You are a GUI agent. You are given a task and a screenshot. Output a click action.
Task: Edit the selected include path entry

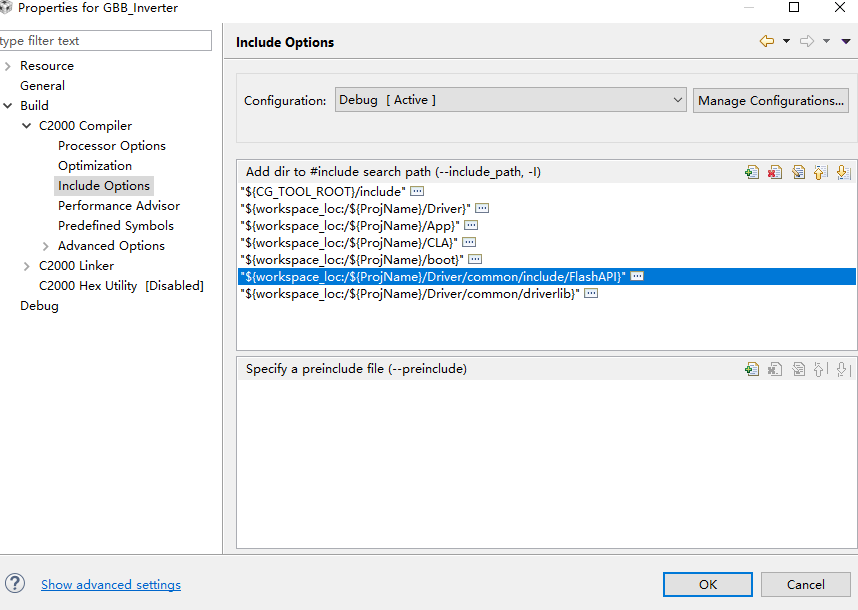[x=798, y=172]
